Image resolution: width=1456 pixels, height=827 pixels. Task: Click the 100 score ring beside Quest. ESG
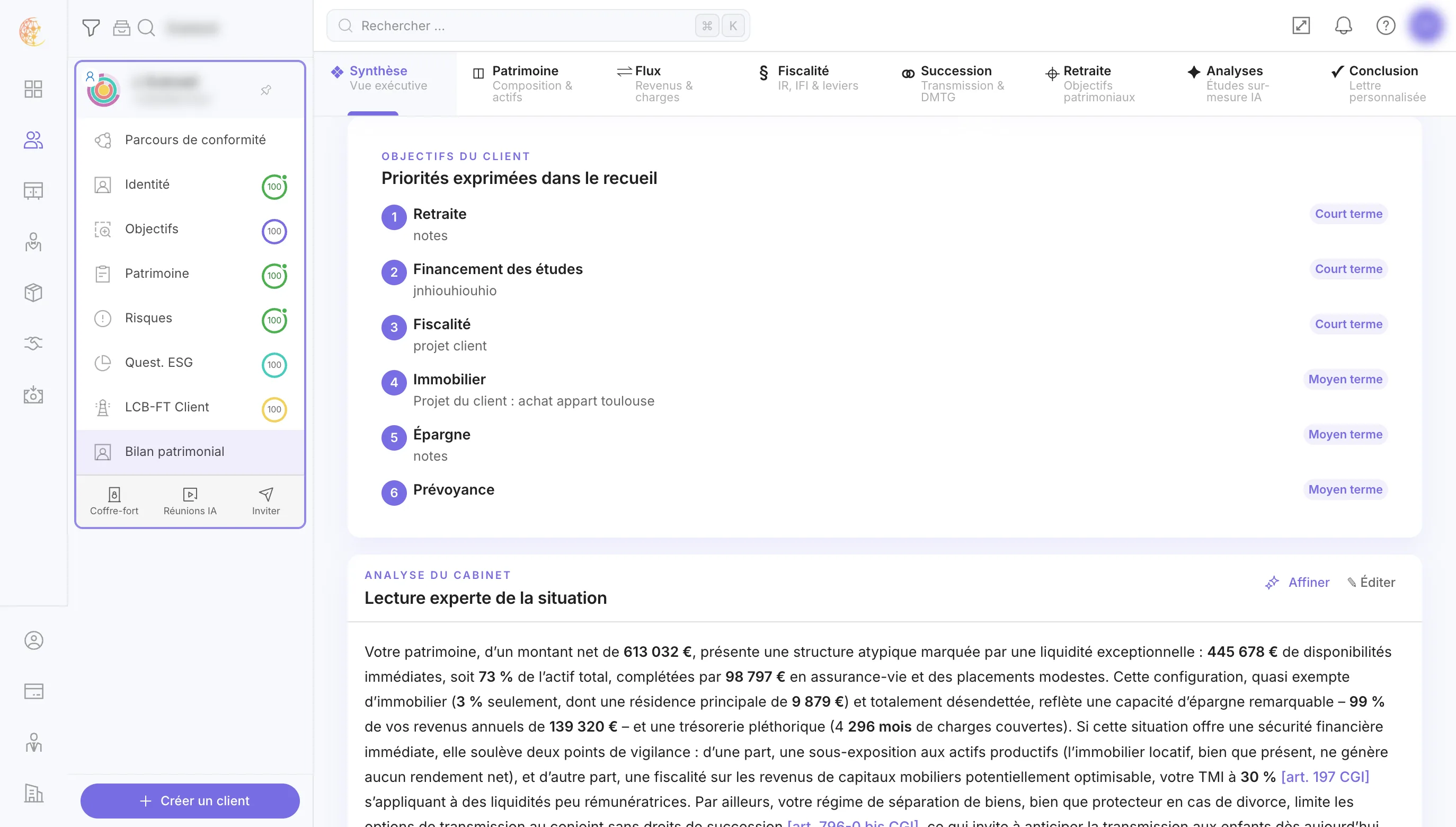pos(274,365)
